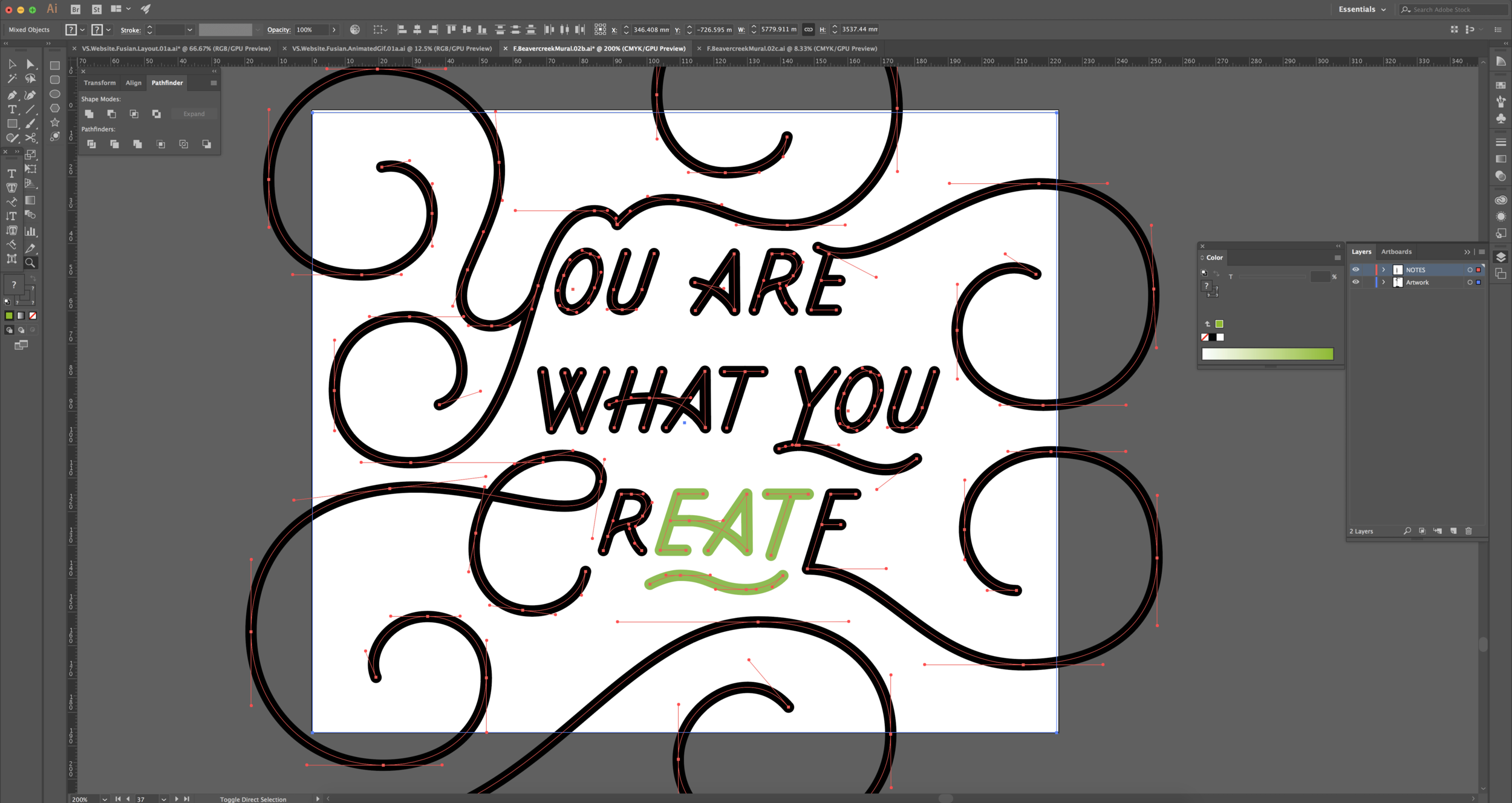The width and height of the screenshot is (1512, 803).
Task: Create new layer in Layers panel
Action: pos(1453,531)
